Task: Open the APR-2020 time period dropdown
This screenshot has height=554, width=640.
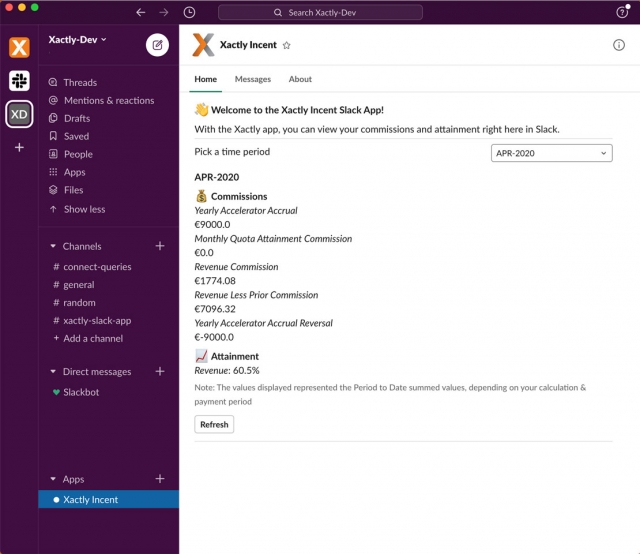Action: [551, 153]
